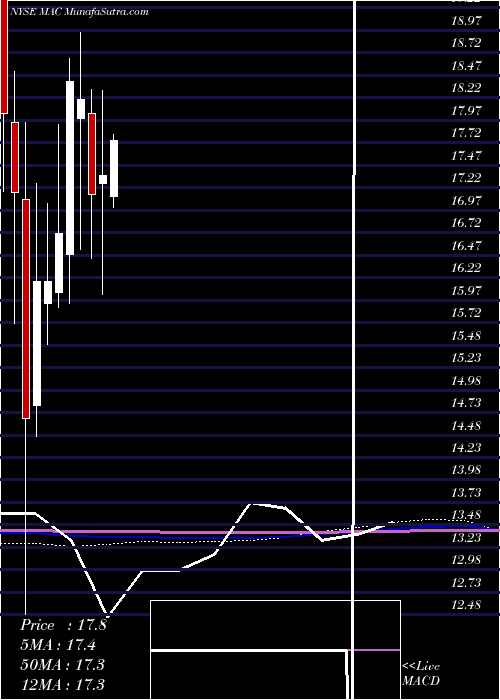Click the 14.23 price axis label

[466, 448]
